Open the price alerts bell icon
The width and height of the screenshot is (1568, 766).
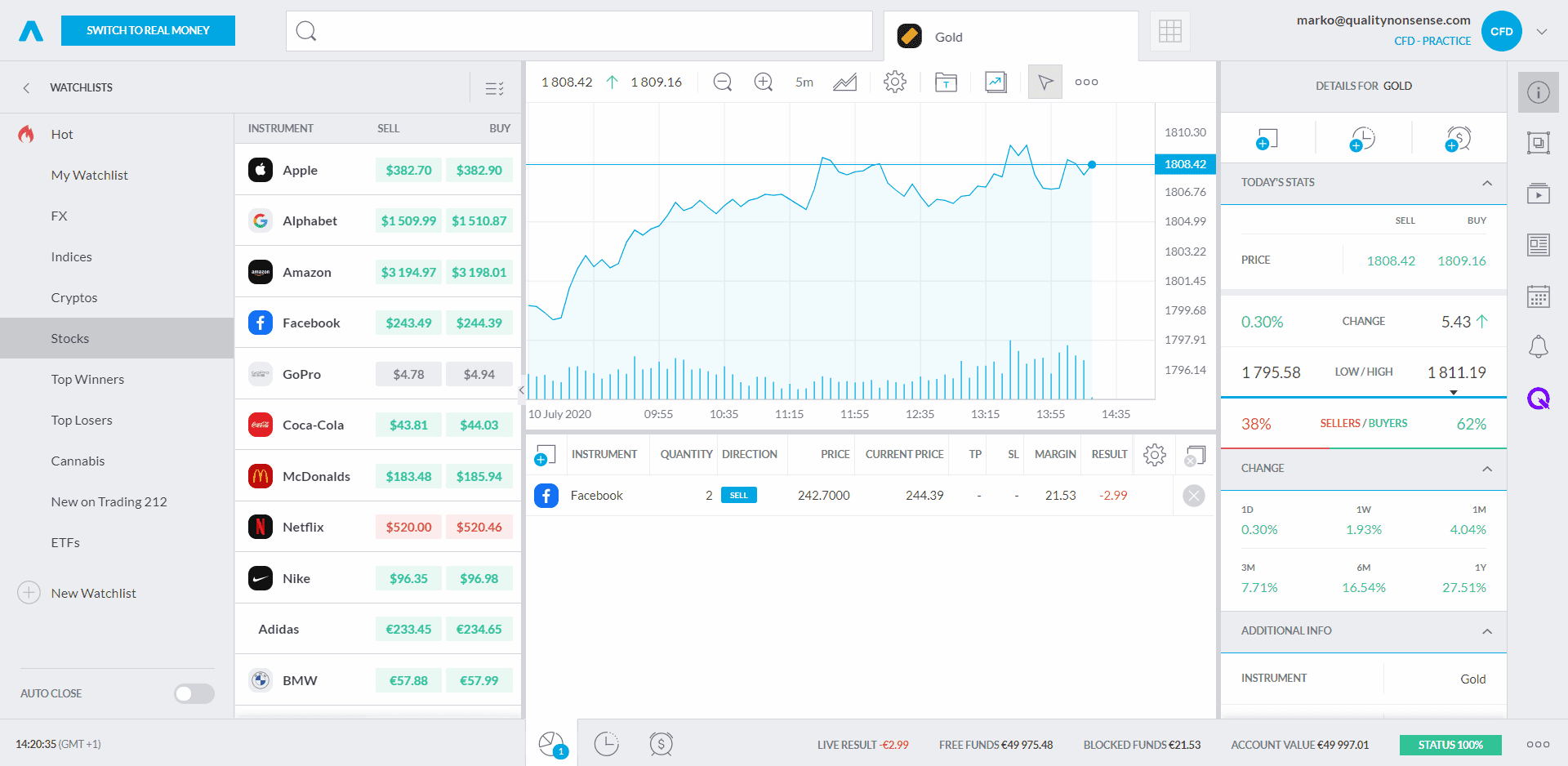1538,347
